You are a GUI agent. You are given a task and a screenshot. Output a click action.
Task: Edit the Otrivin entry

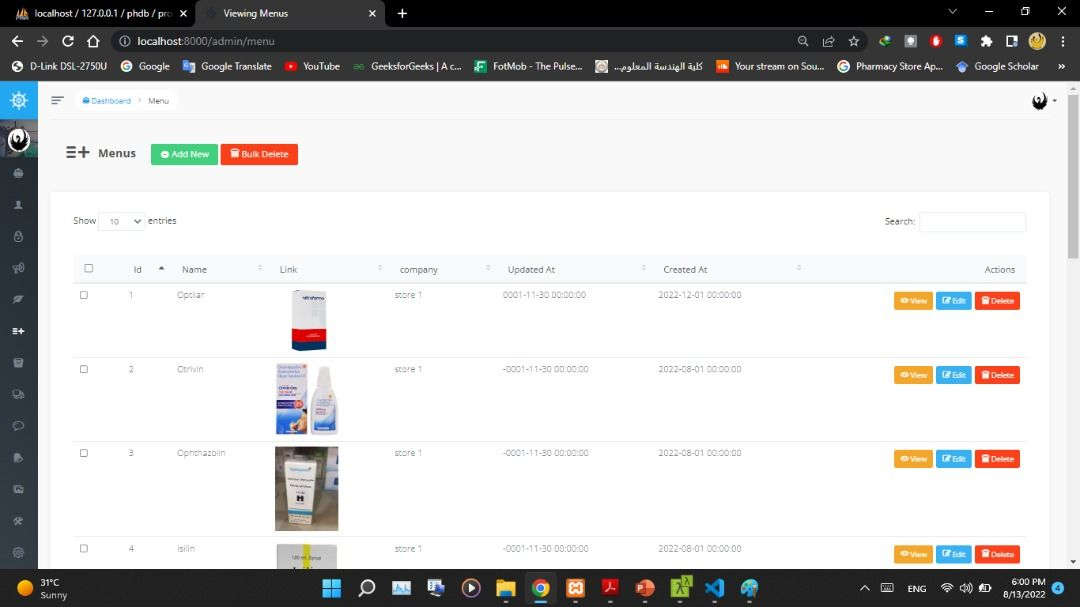click(953, 375)
